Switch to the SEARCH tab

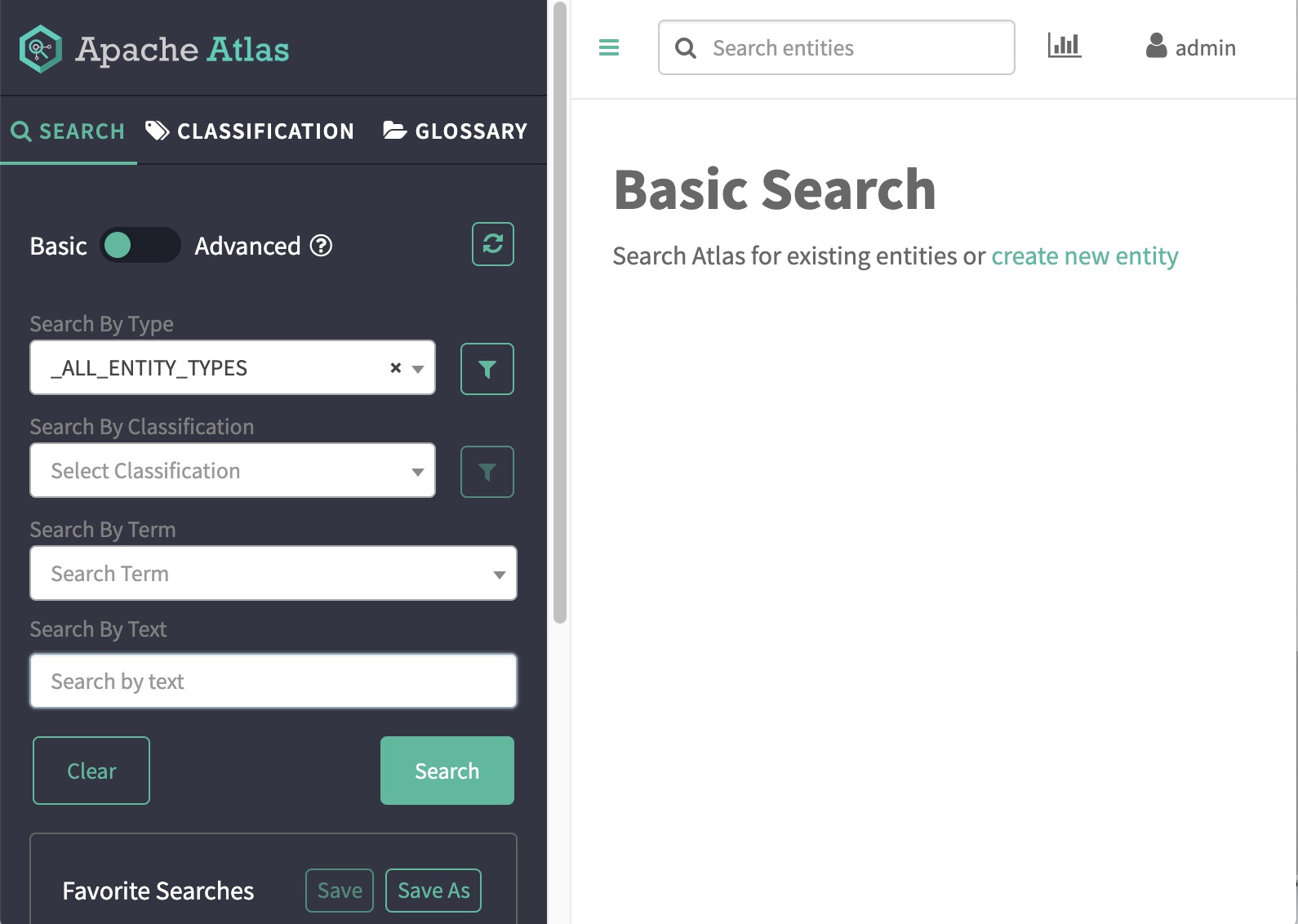point(69,131)
